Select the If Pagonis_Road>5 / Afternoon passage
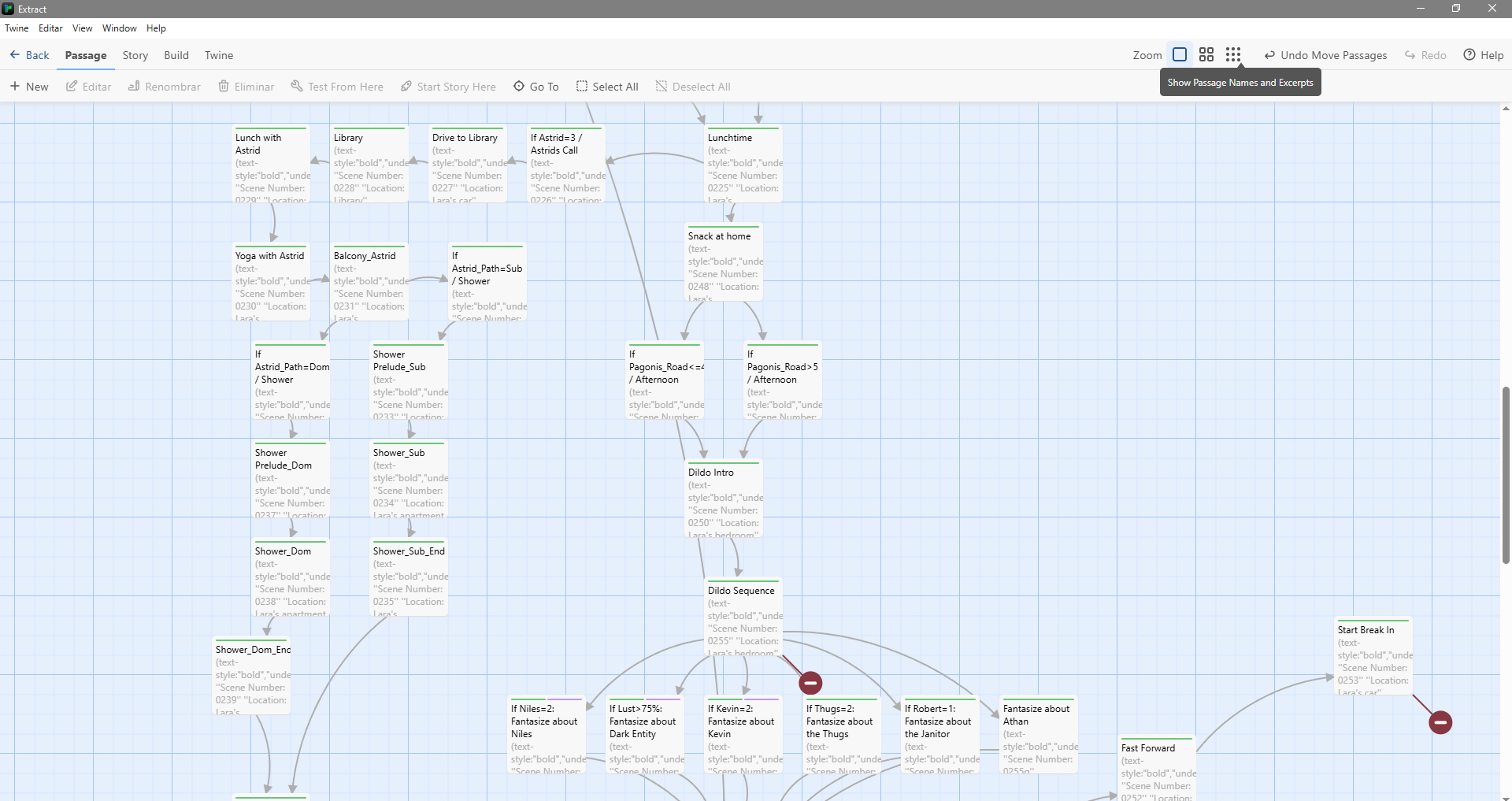The height and width of the screenshot is (801, 1512). [783, 380]
